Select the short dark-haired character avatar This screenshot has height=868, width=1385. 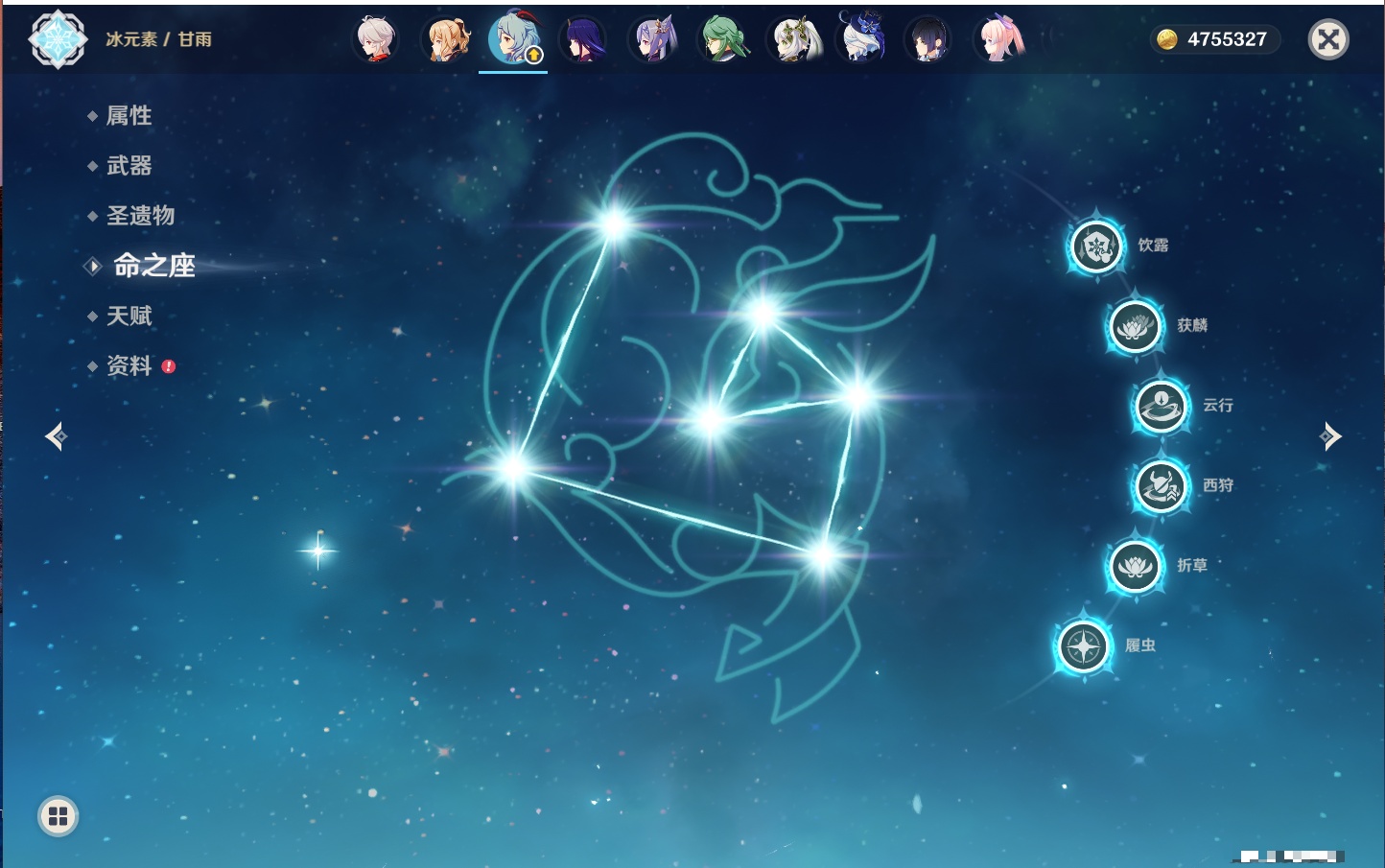click(x=928, y=39)
